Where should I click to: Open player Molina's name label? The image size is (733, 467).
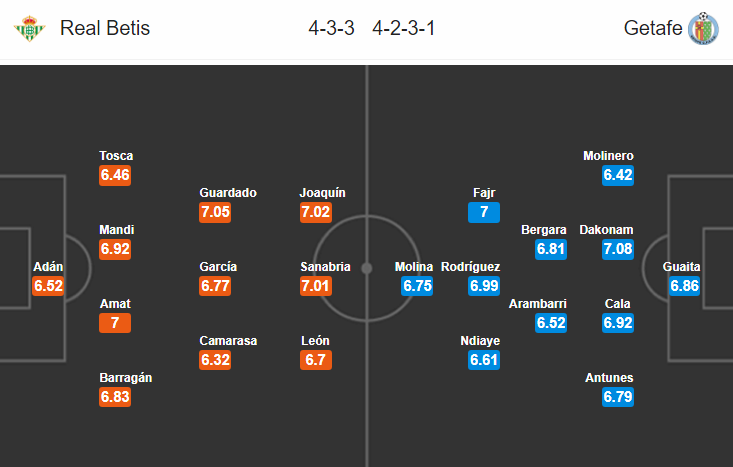click(414, 267)
